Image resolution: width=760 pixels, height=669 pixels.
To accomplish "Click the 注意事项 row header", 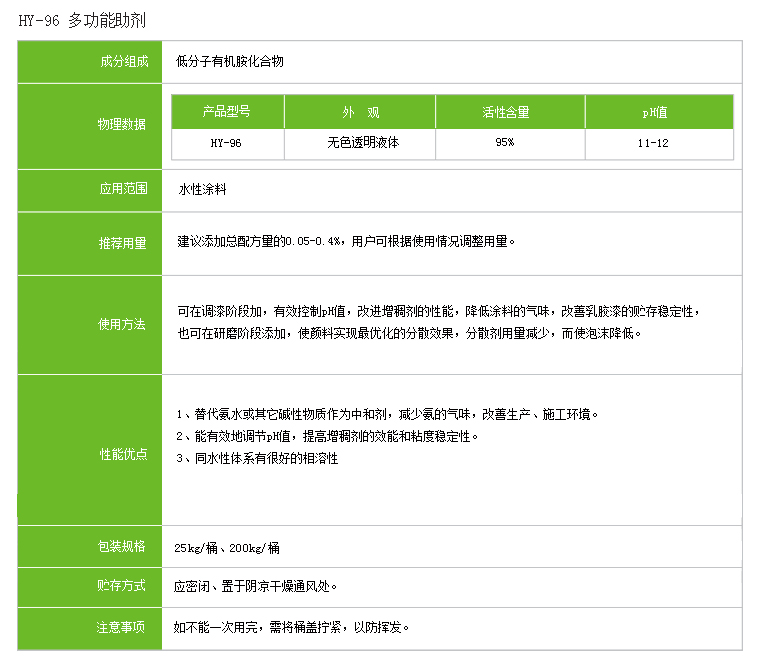I will pyautogui.click(x=122, y=628).
